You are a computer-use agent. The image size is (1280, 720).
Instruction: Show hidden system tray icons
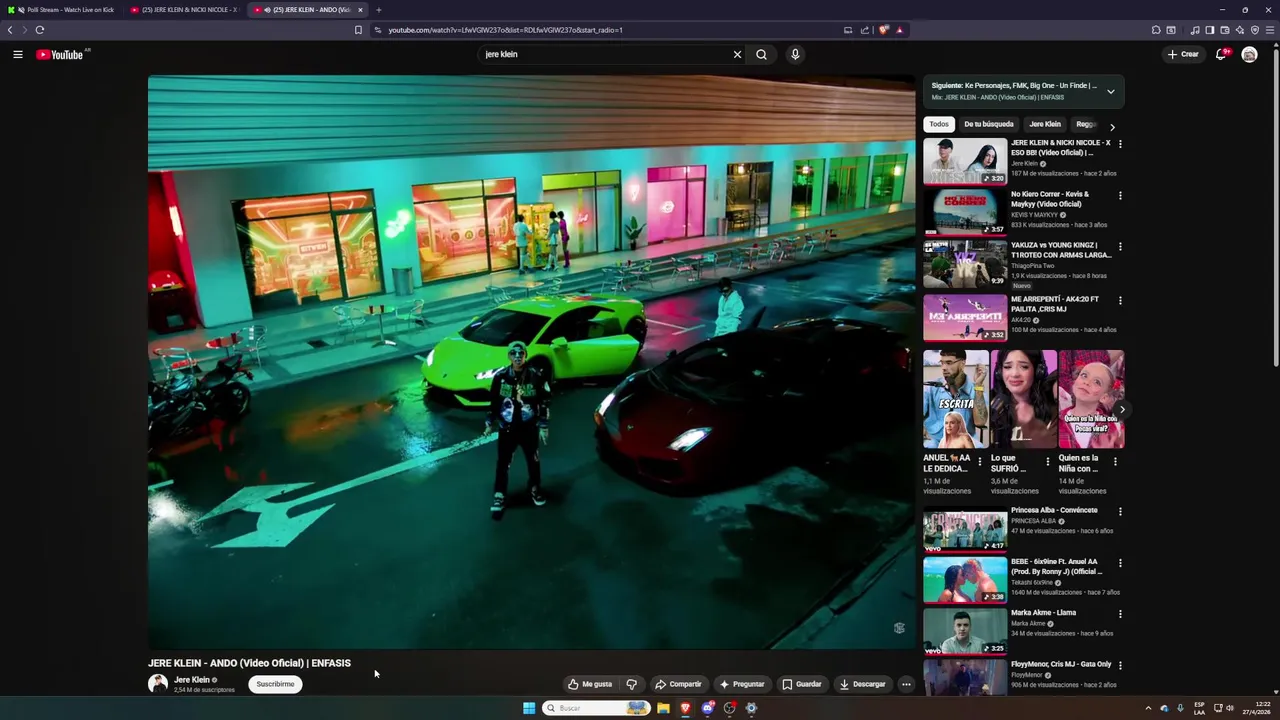(1148, 708)
